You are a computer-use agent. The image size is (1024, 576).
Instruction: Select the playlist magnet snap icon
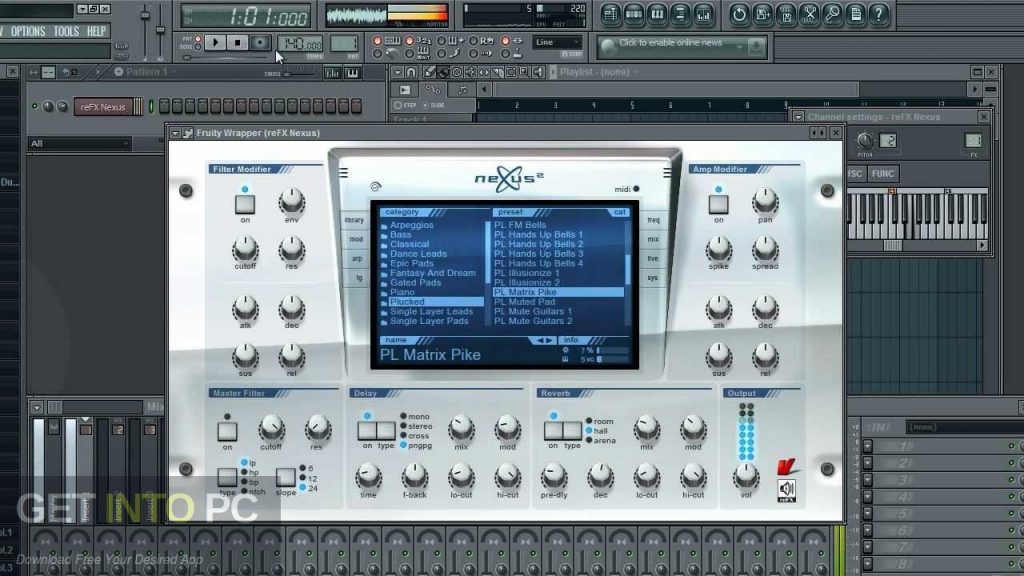[411, 72]
